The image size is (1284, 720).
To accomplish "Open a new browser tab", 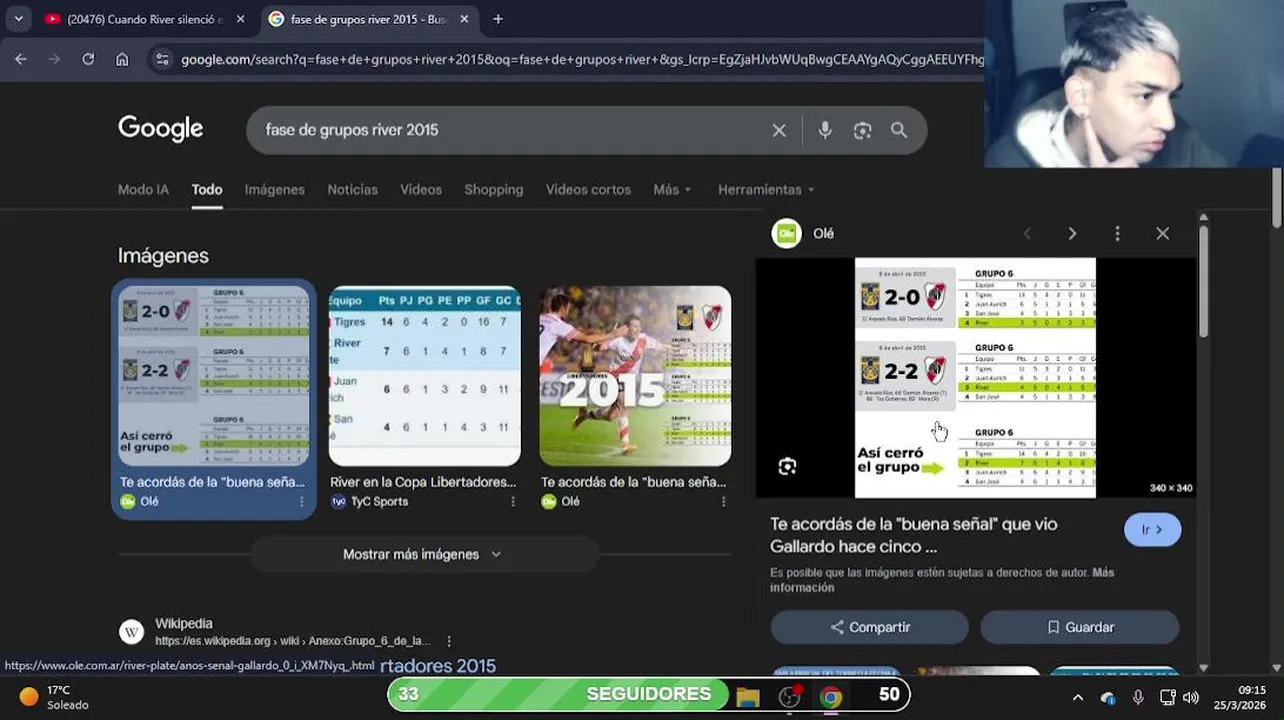I will pos(498,19).
